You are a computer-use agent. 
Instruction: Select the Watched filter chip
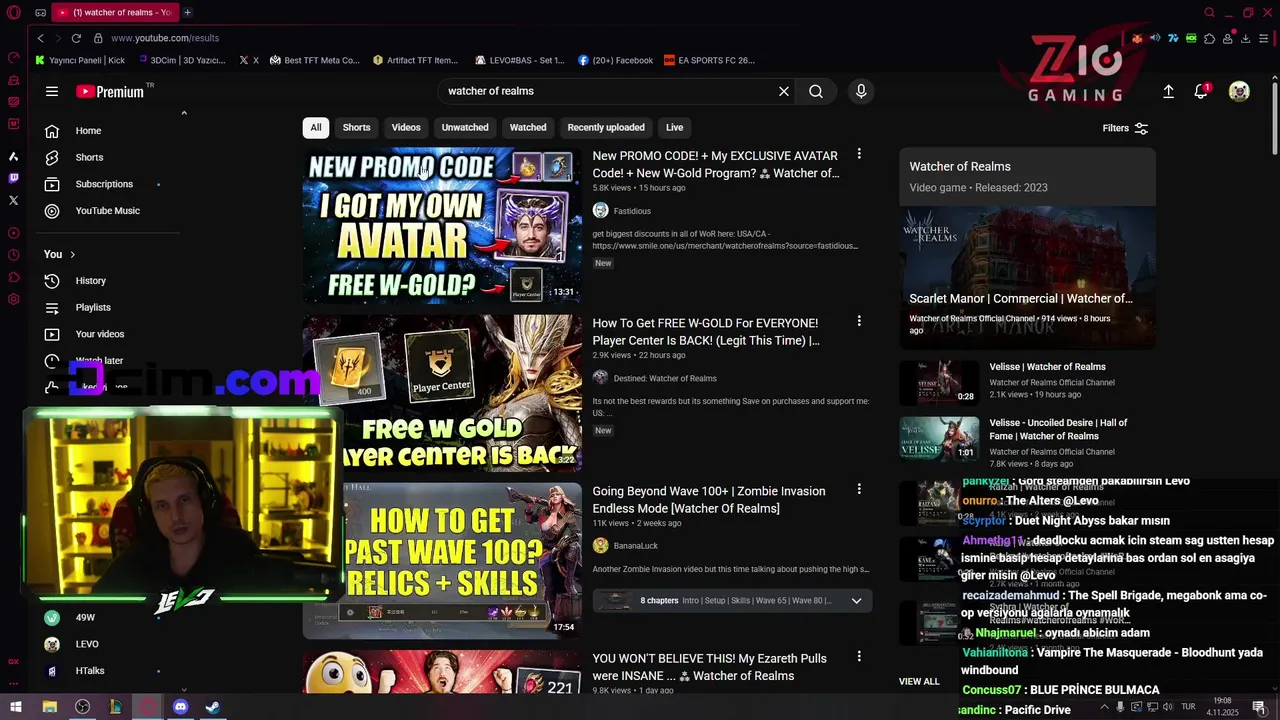[x=528, y=127]
